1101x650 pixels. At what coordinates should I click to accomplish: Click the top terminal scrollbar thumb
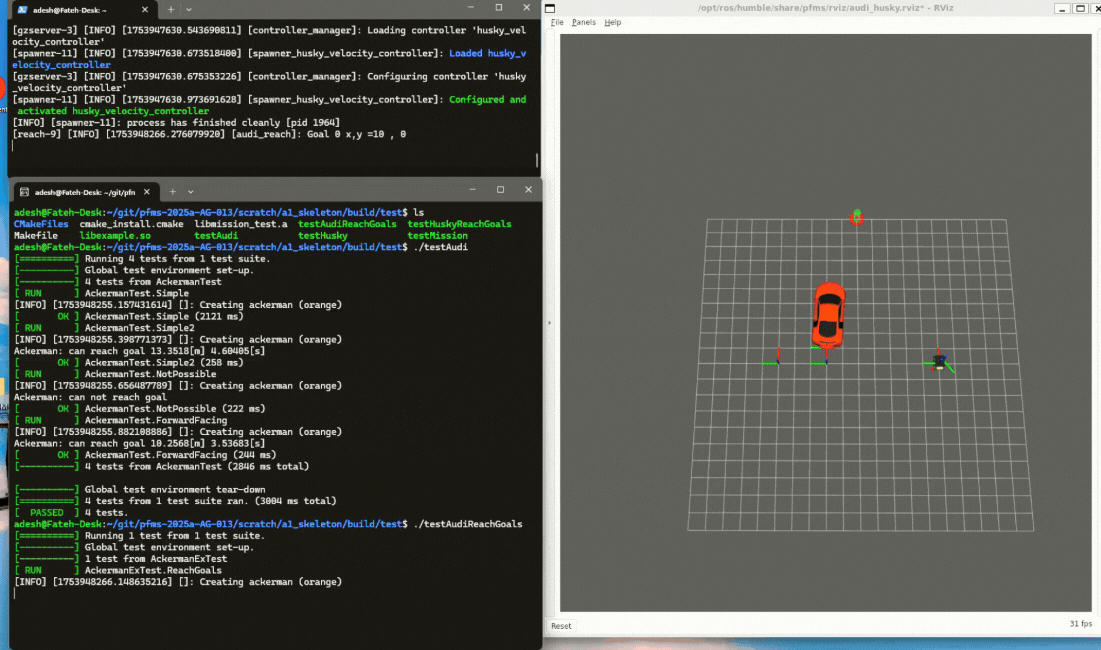click(538, 160)
